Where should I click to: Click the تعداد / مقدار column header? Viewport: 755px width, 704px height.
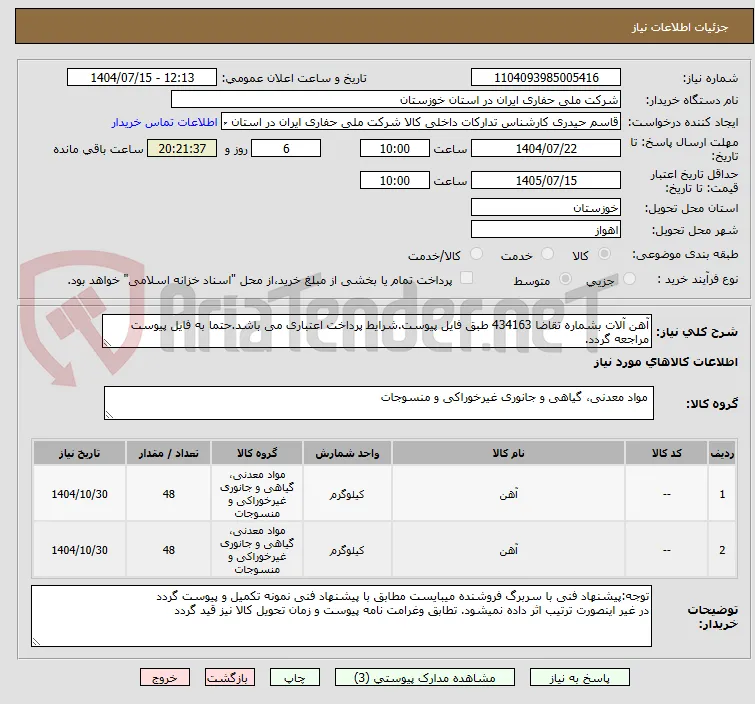[169, 453]
